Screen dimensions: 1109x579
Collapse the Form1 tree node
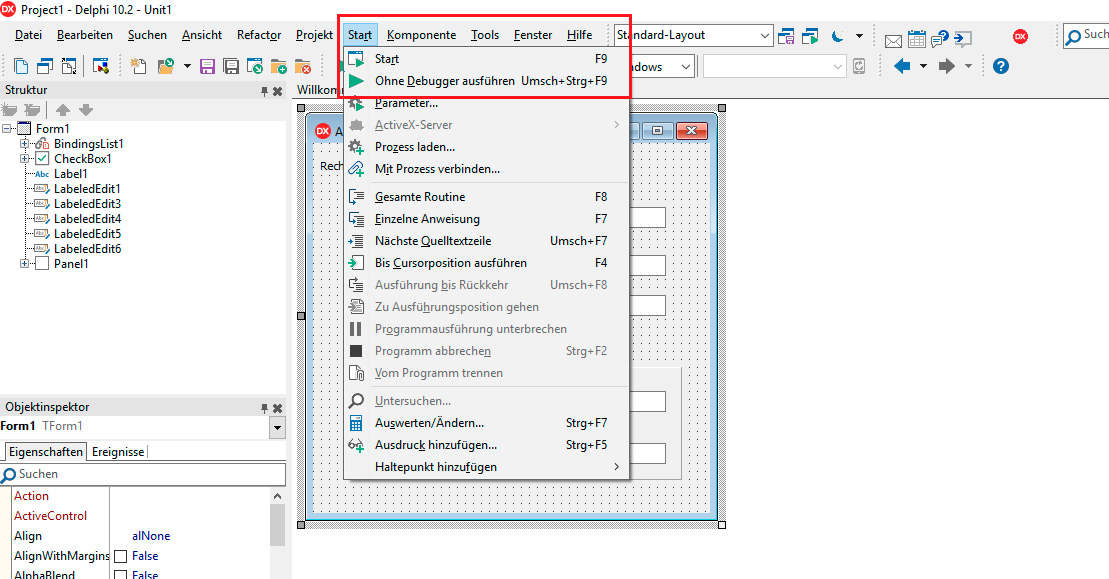7,129
